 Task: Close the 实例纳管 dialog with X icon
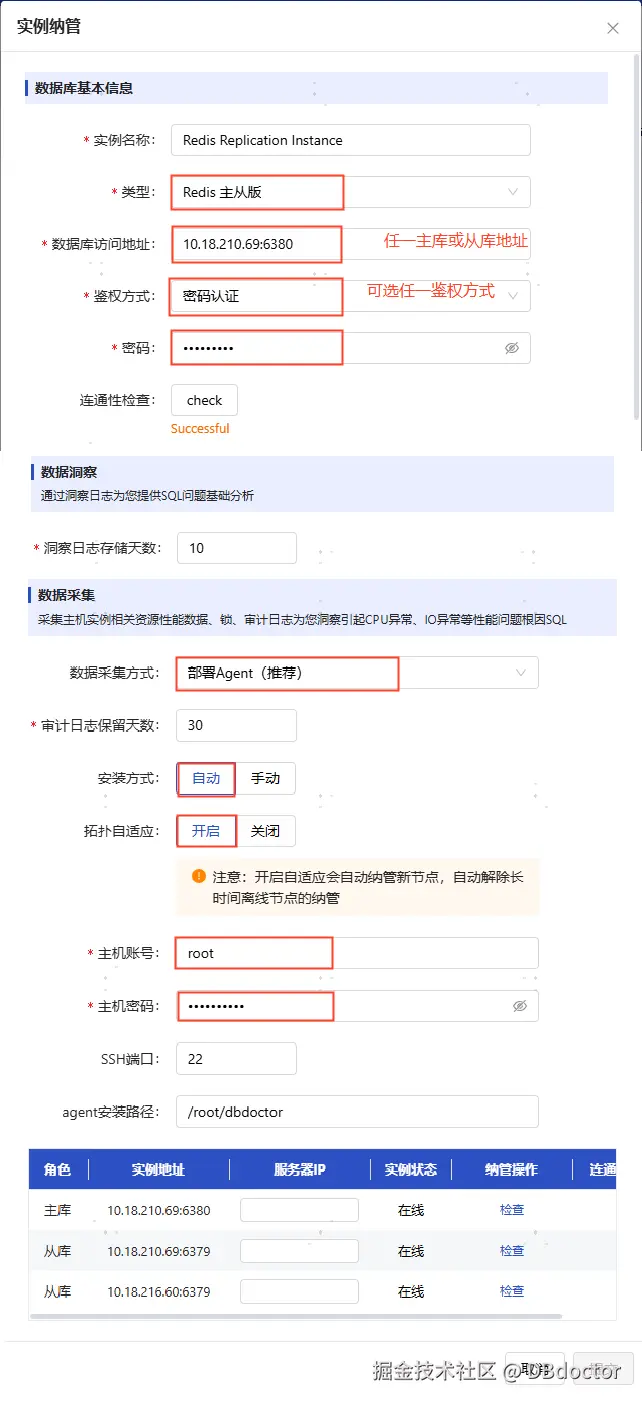pyautogui.click(x=613, y=28)
